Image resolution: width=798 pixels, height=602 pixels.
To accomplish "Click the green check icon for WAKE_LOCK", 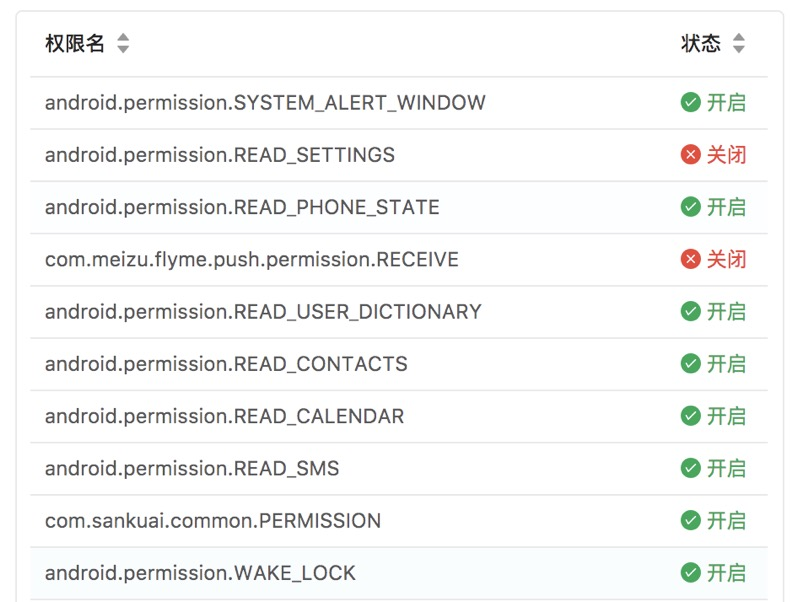I will point(690,573).
